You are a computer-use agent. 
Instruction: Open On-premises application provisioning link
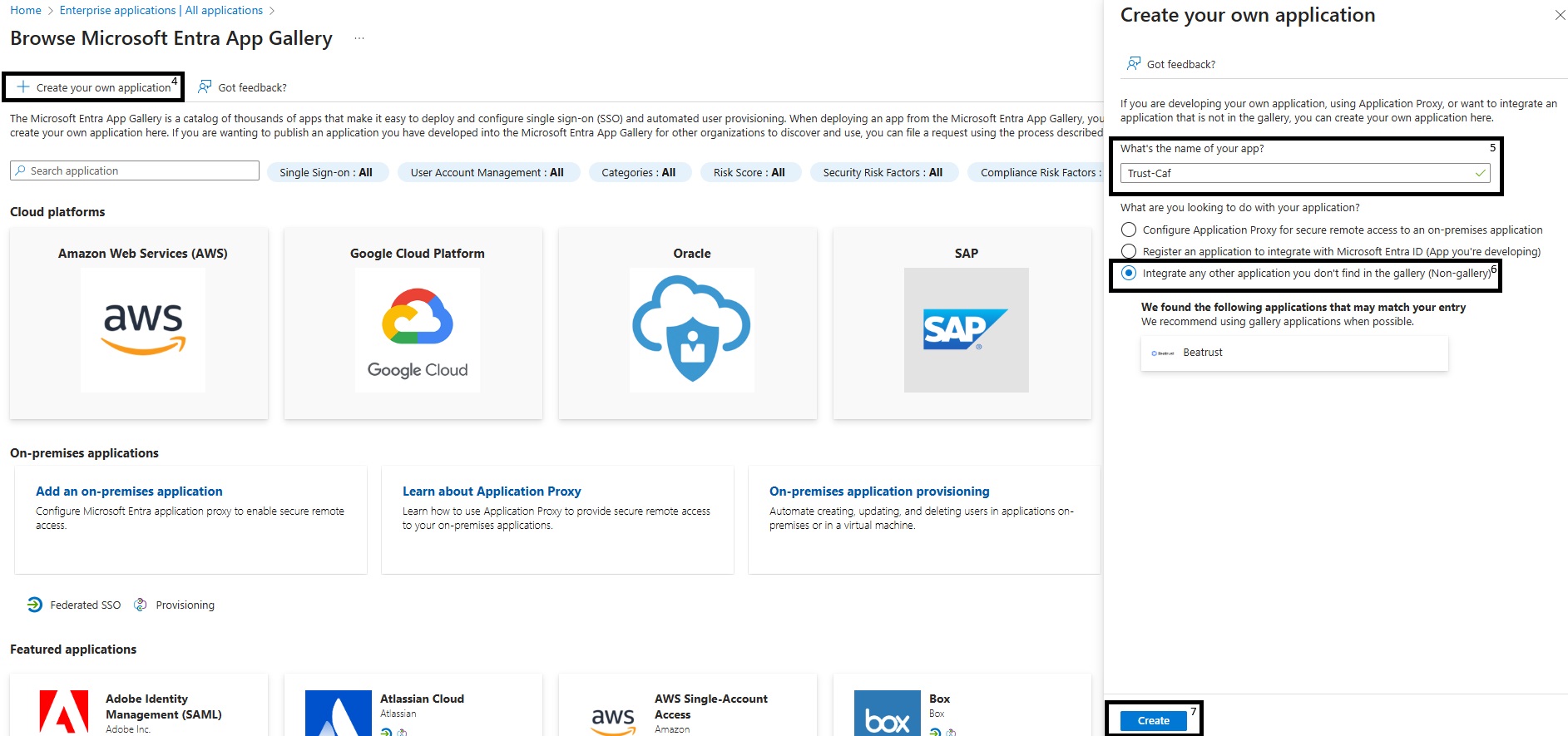point(879,491)
